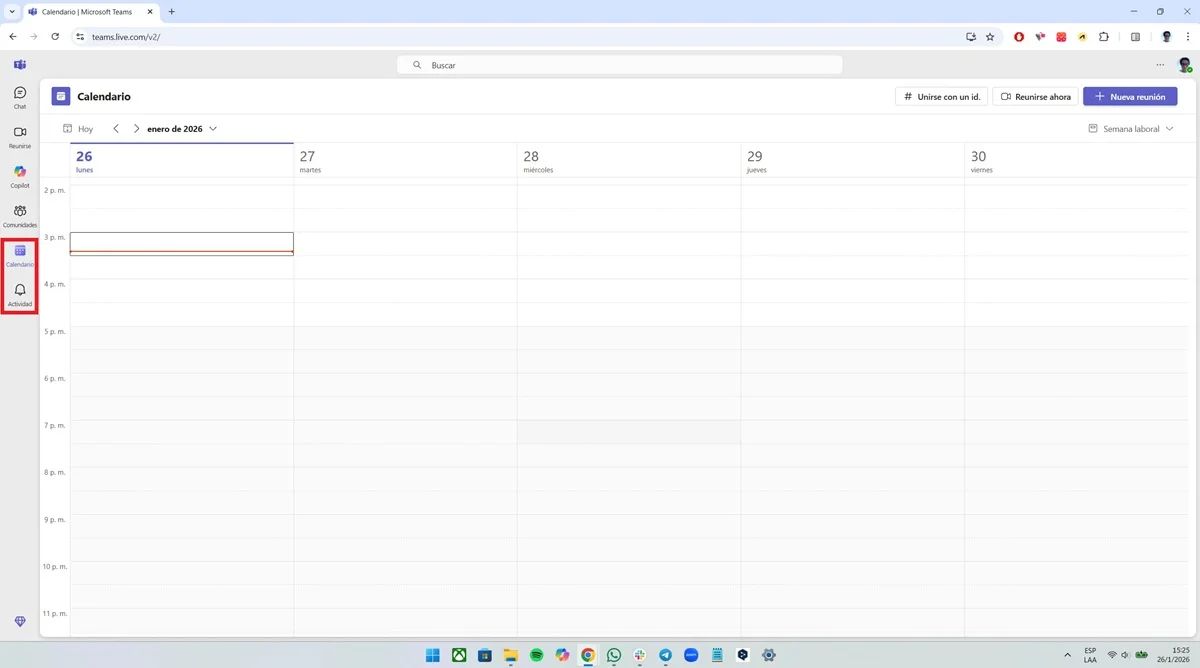This screenshot has height=668, width=1200.
Task: Open the Chat section in Teams sidebar
Action: (20, 97)
